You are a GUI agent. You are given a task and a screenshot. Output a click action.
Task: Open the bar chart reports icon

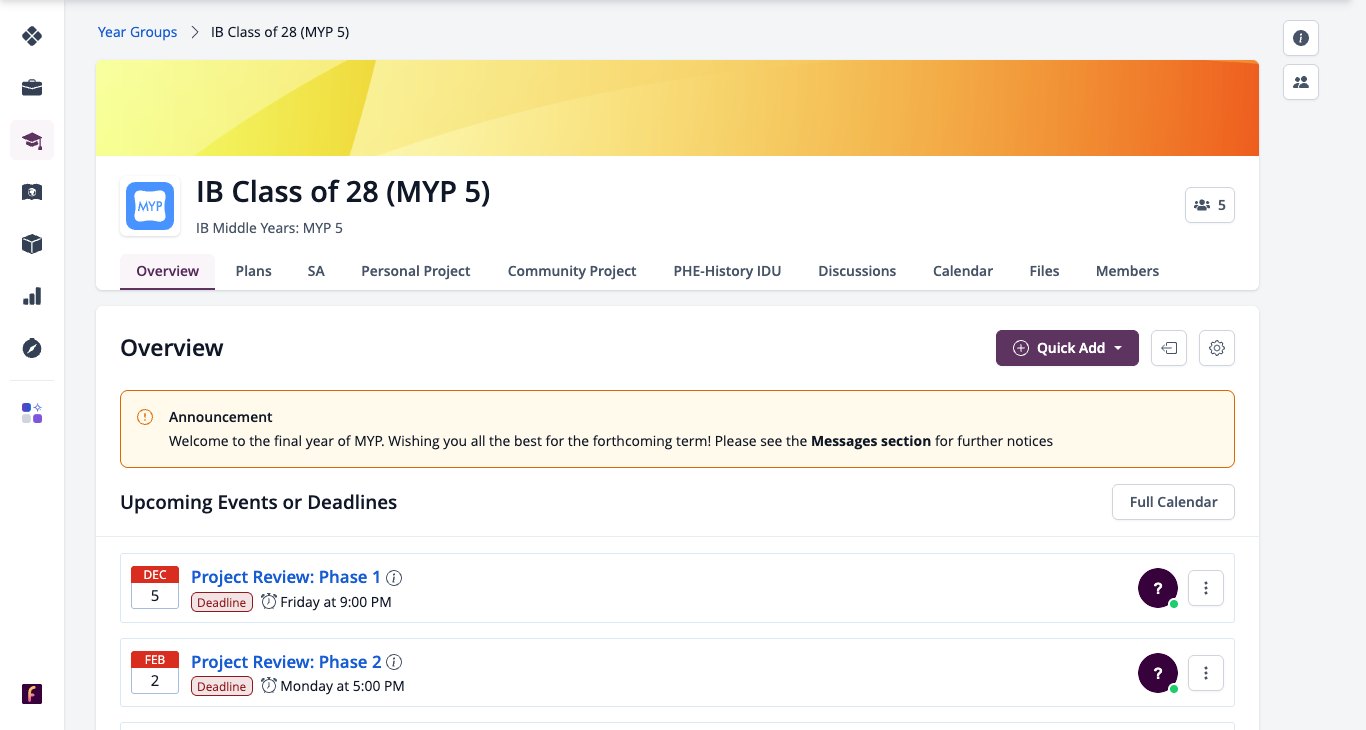[32, 296]
